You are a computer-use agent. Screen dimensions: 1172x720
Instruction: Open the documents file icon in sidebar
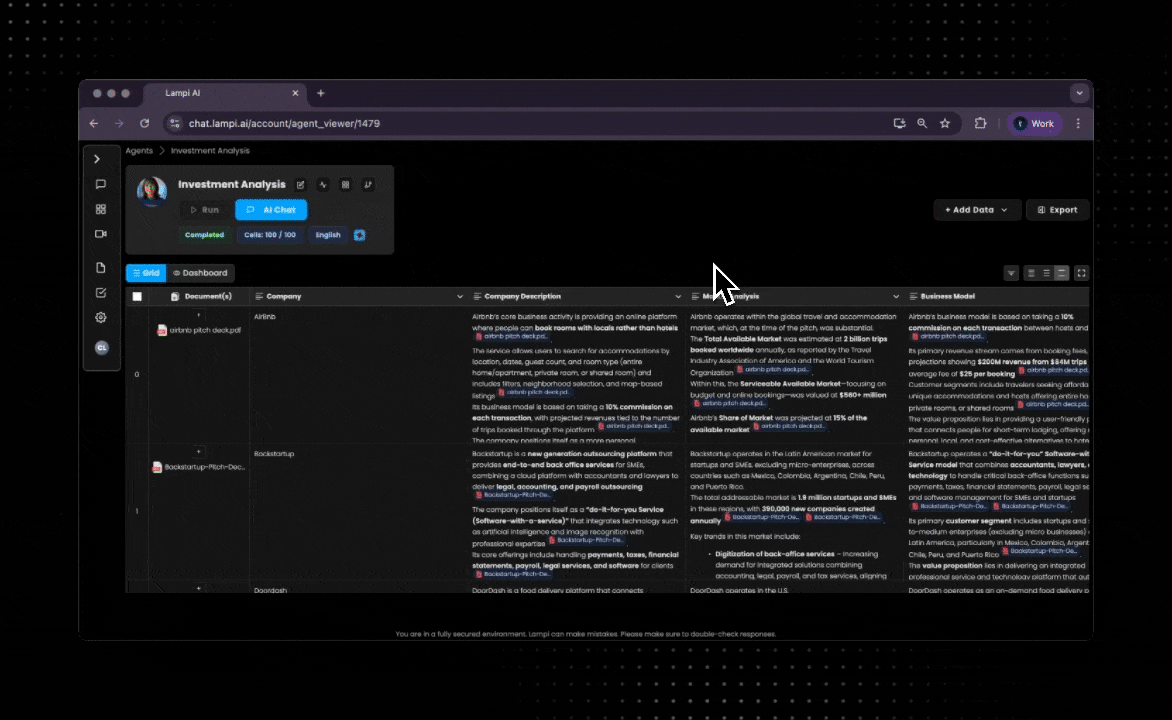click(101, 268)
